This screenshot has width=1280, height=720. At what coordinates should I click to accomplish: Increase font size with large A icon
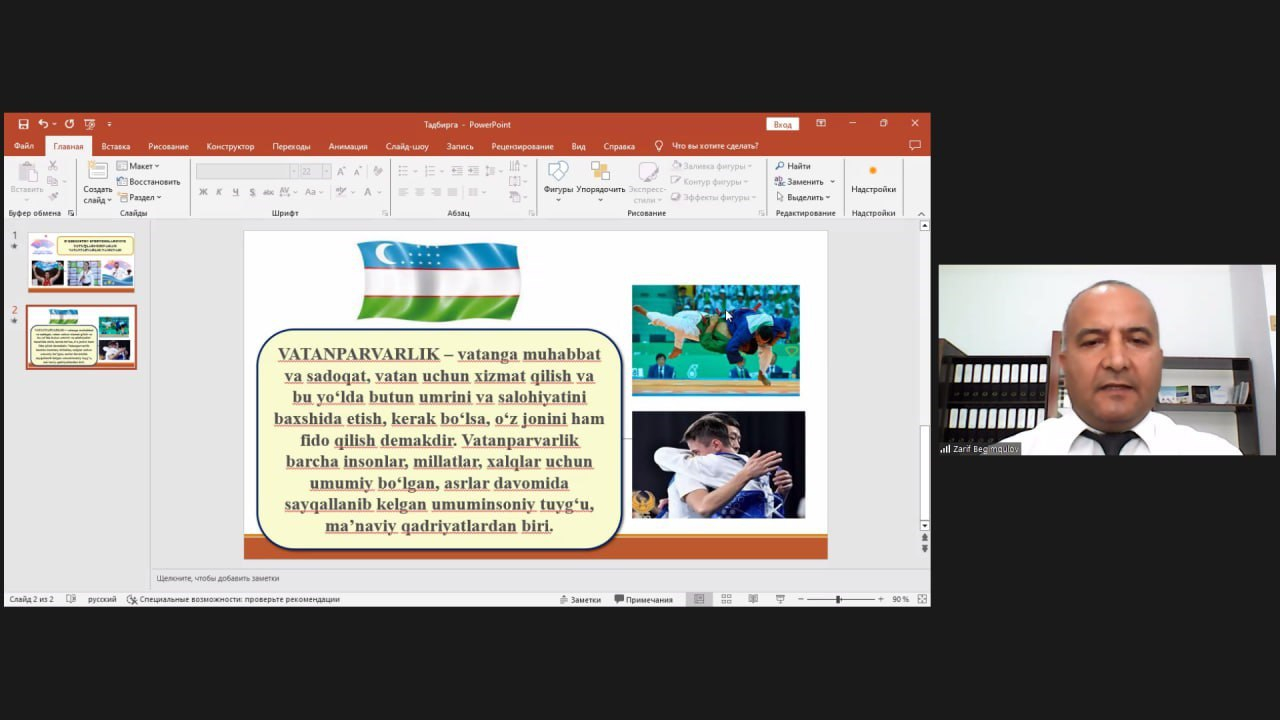[x=341, y=171]
